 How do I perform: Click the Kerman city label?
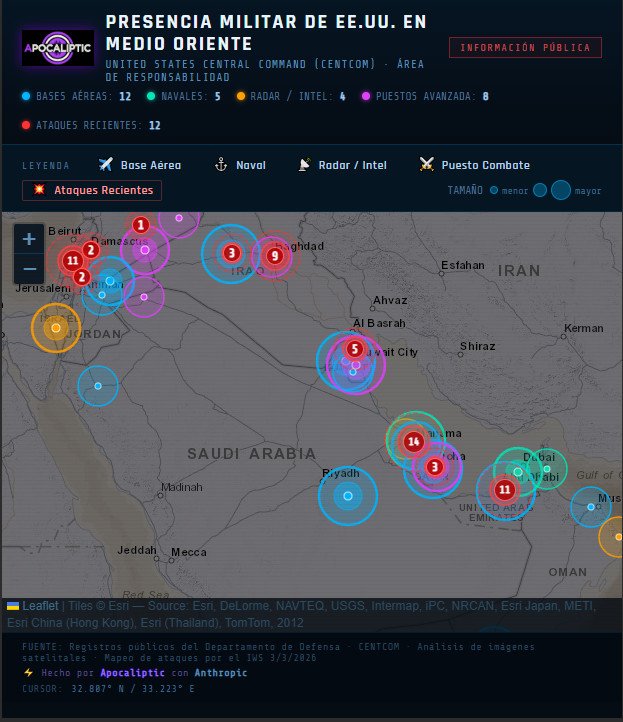[x=584, y=328]
